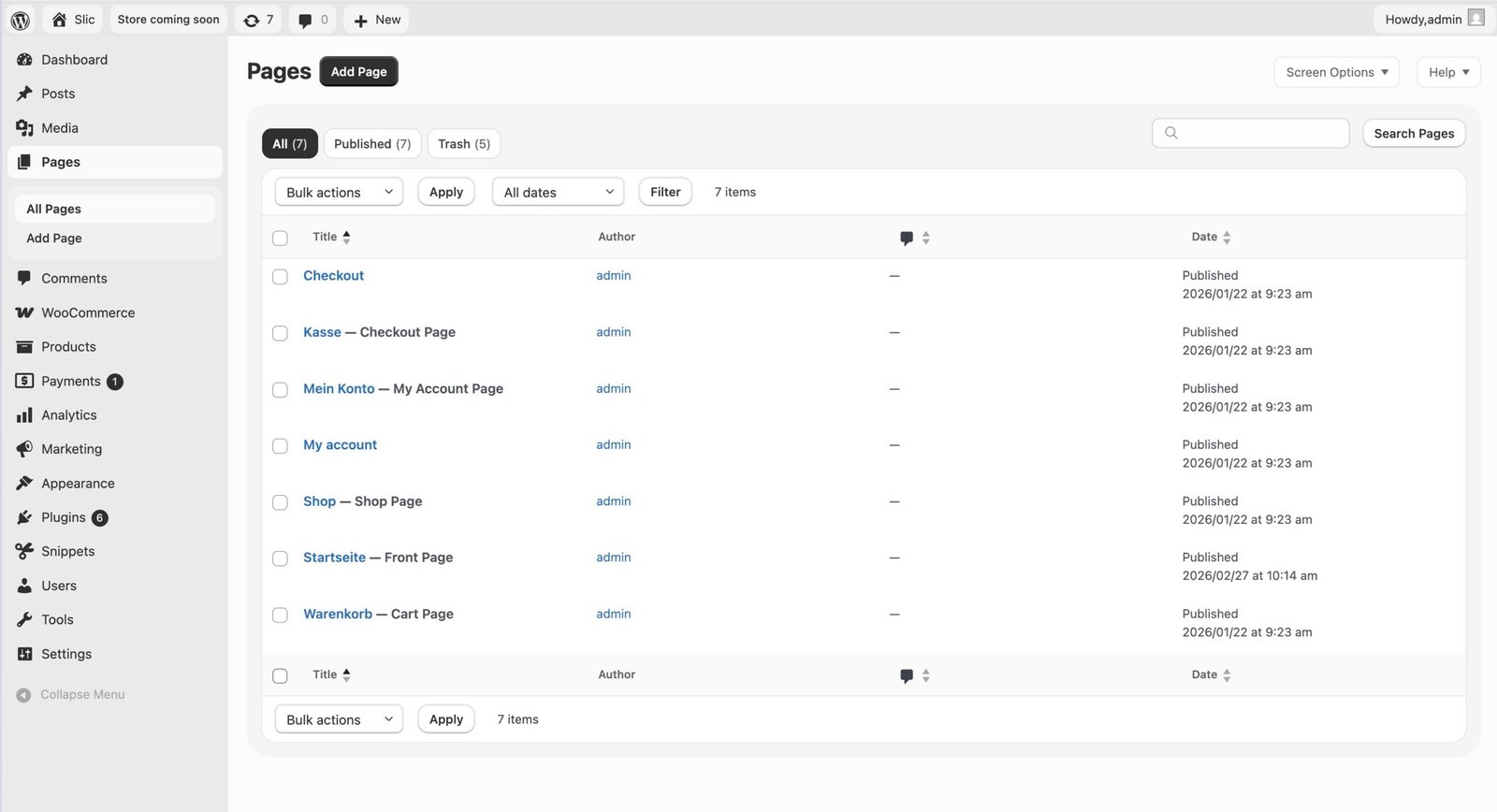Switch to the Published (7) tab
Viewport: 1497px width, 812px height.
click(x=372, y=144)
